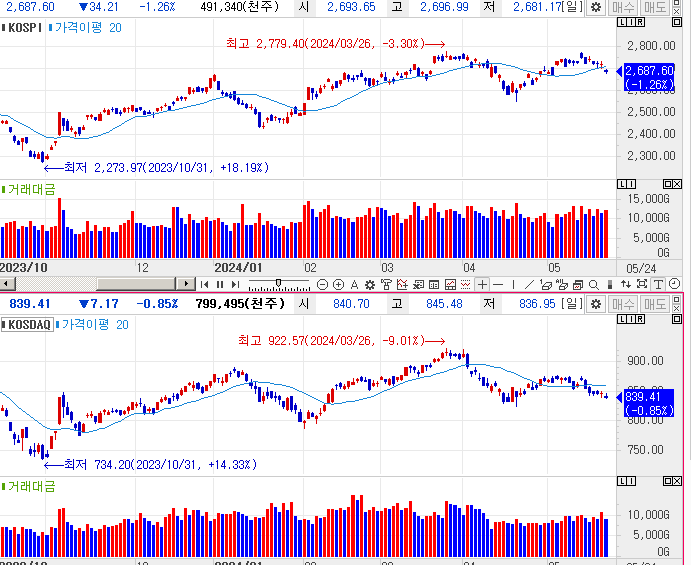Toggle the R axis button on KOSPI chart
This screenshot has width=691, height=565.
640,22
